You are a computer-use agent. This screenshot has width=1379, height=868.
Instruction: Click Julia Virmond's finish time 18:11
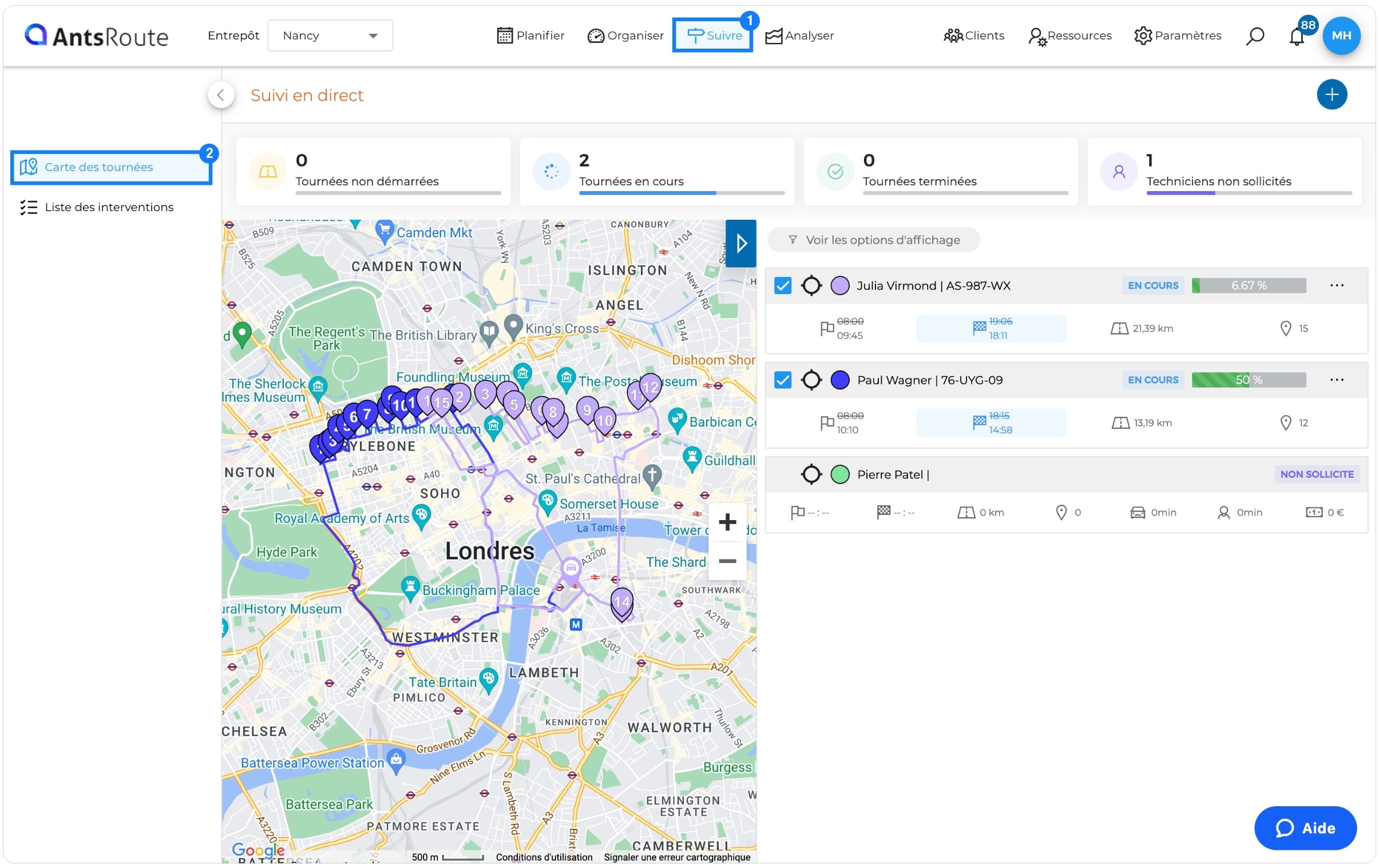pyautogui.click(x=997, y=335)
